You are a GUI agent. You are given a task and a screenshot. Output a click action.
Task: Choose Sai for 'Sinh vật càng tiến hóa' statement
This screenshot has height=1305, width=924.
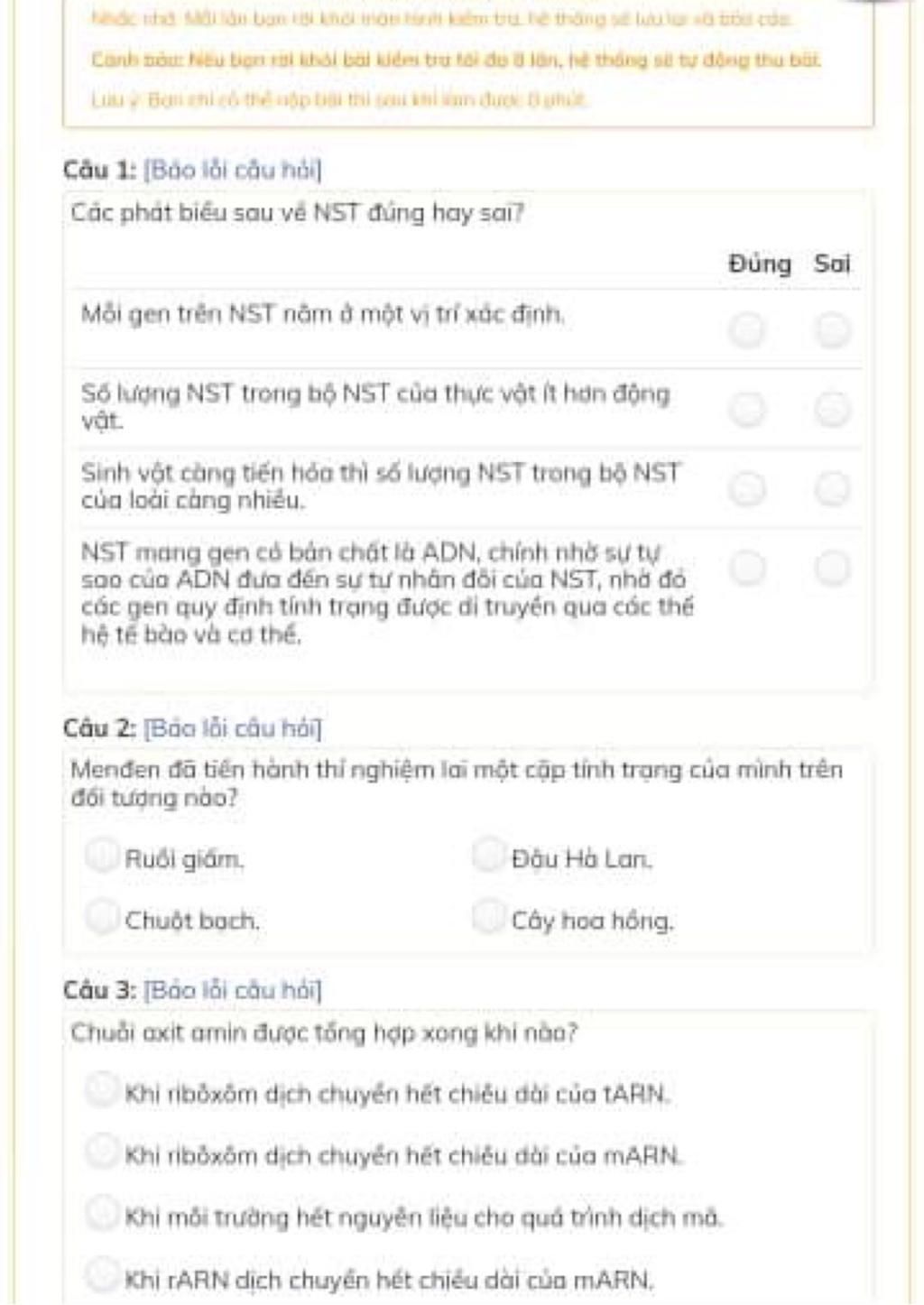tap(832, 489)
